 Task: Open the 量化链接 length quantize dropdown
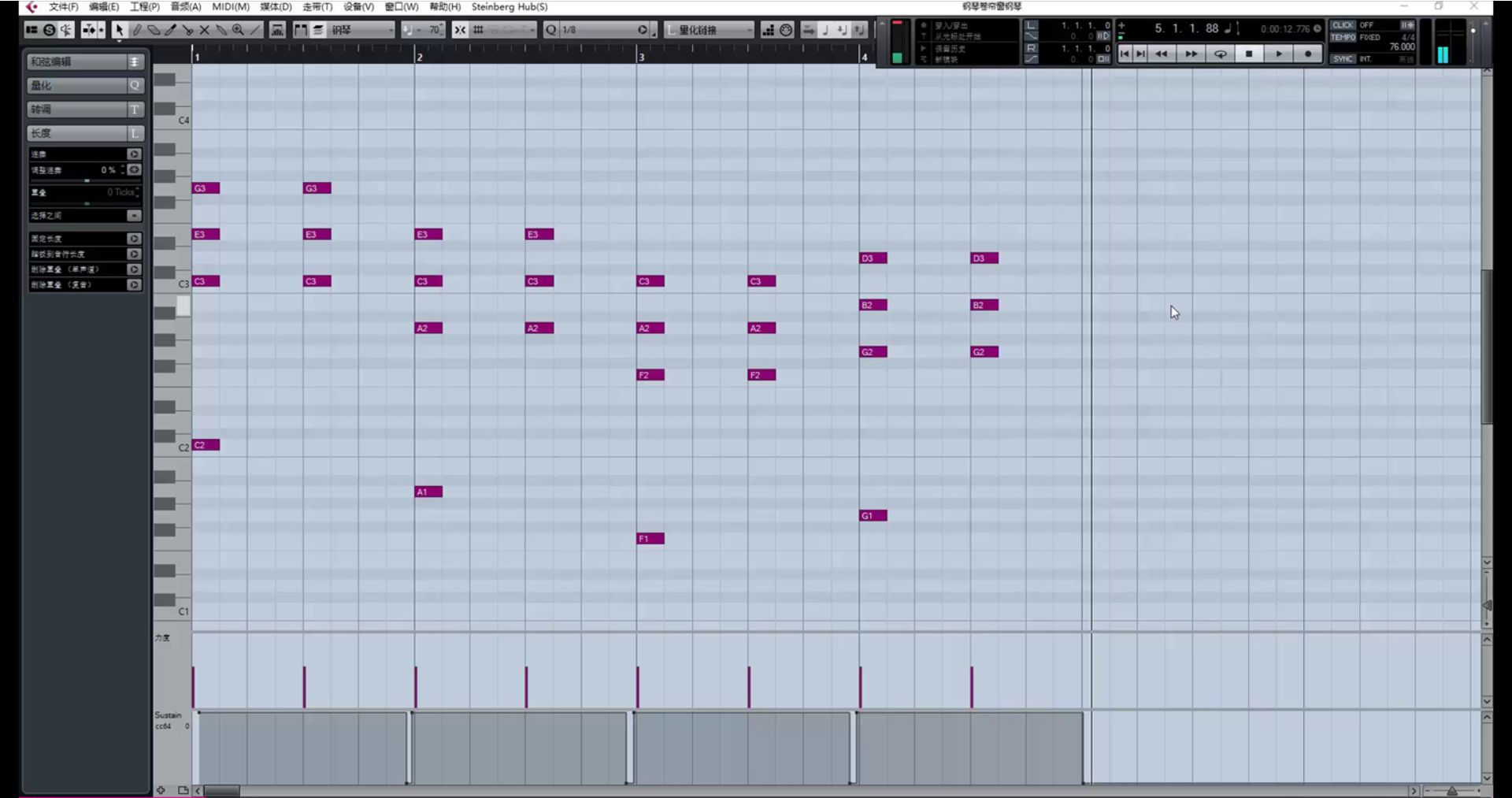710,30
